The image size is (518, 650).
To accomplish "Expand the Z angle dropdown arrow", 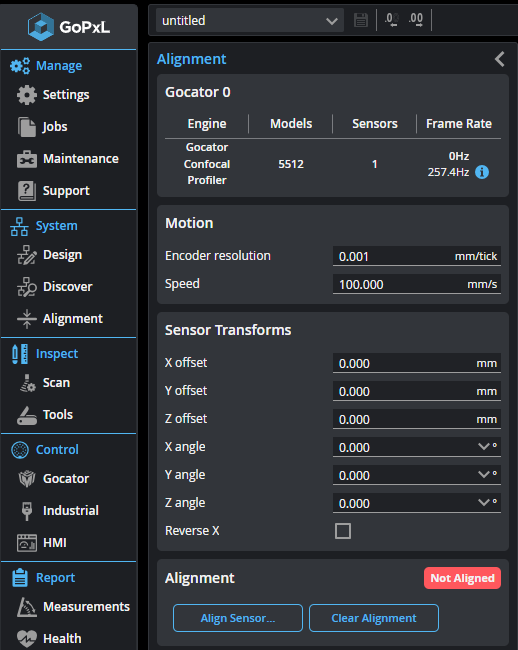I will tap(484, 502).
